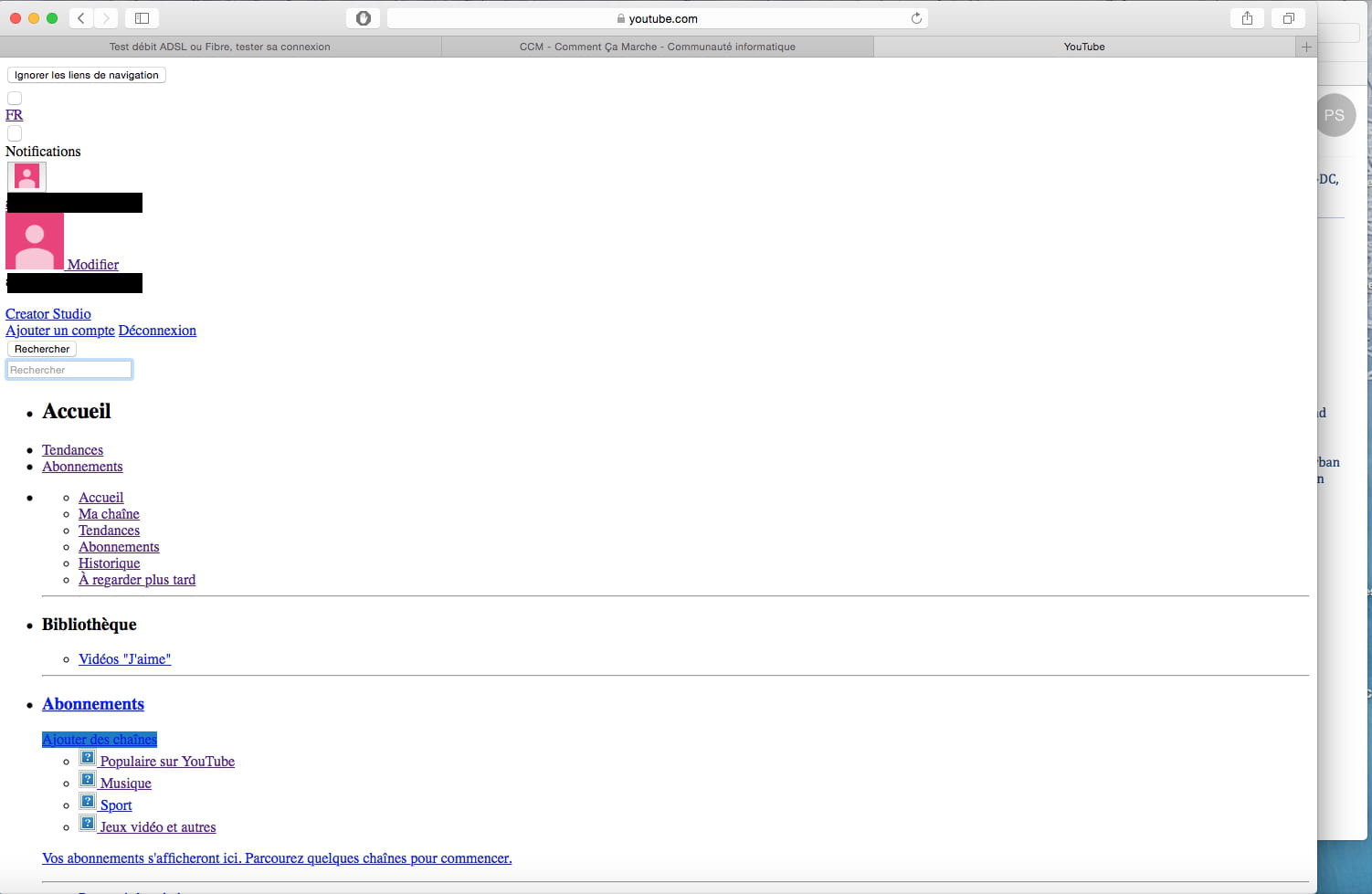1372x894 pixels.
Task: Click the small pink account avatar button
Action: pos(26,176)
